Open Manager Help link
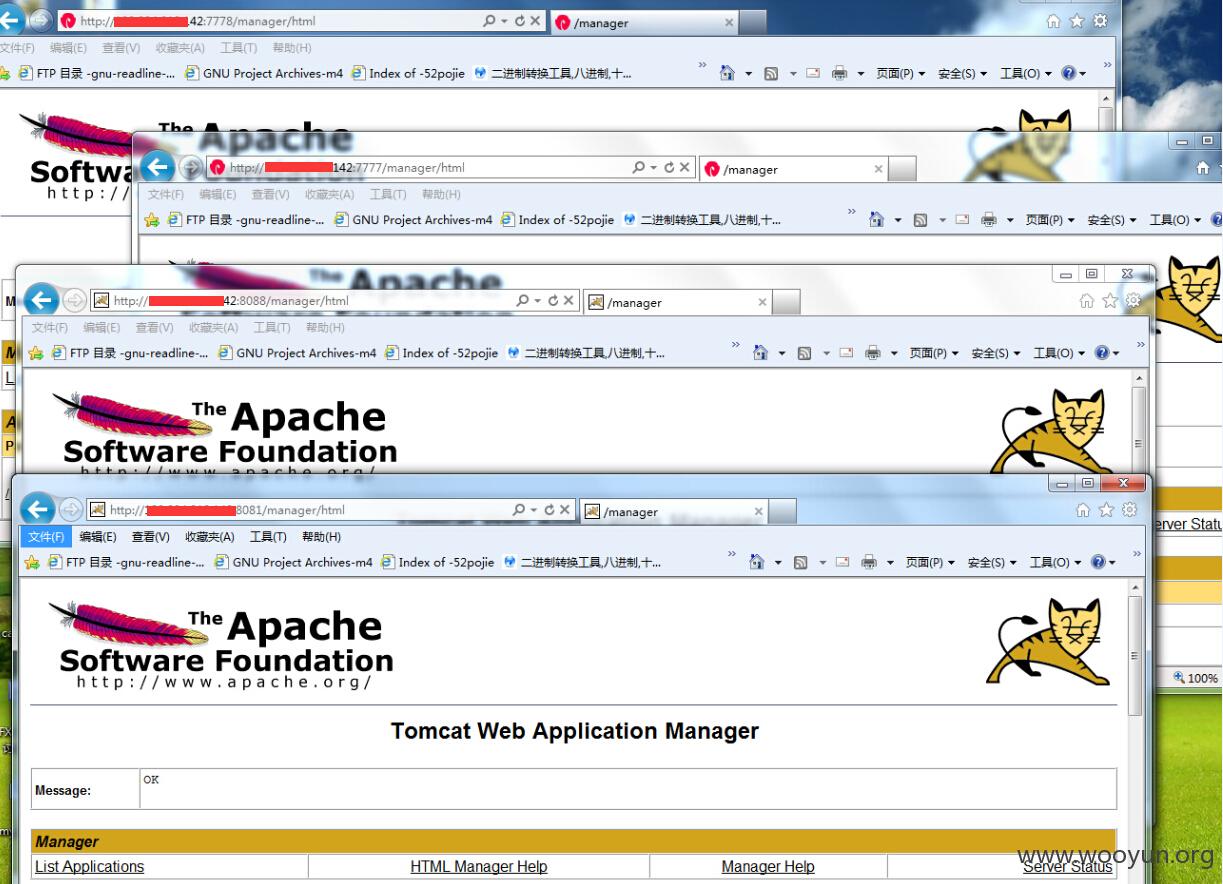The image size is (1223, 884). 768,866
